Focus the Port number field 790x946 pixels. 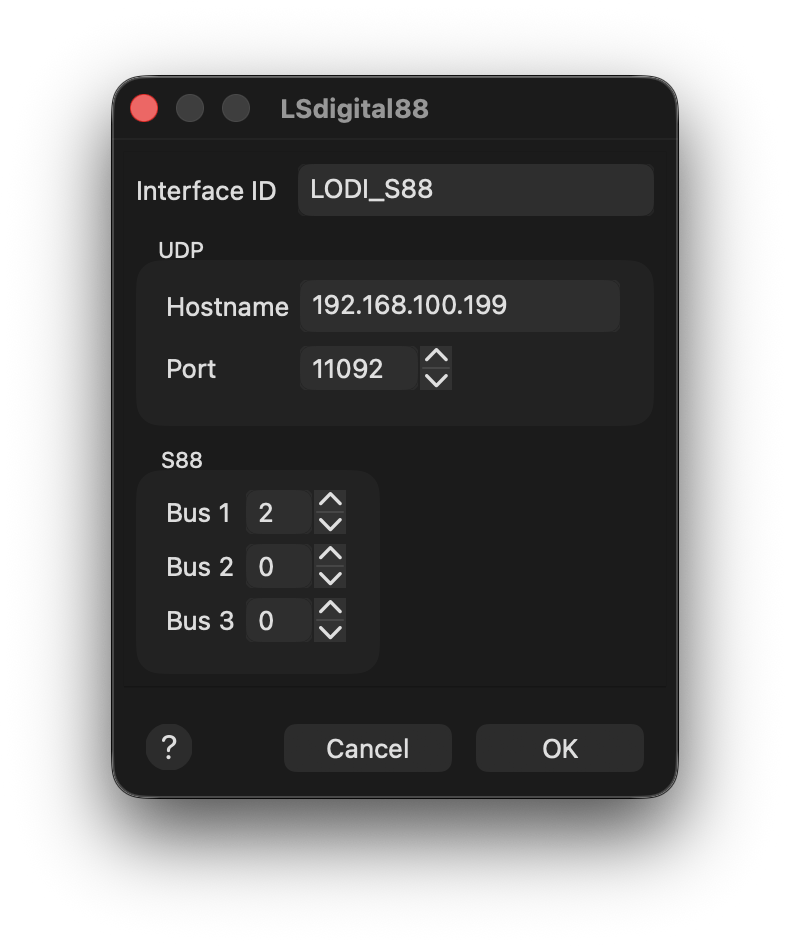357,369
